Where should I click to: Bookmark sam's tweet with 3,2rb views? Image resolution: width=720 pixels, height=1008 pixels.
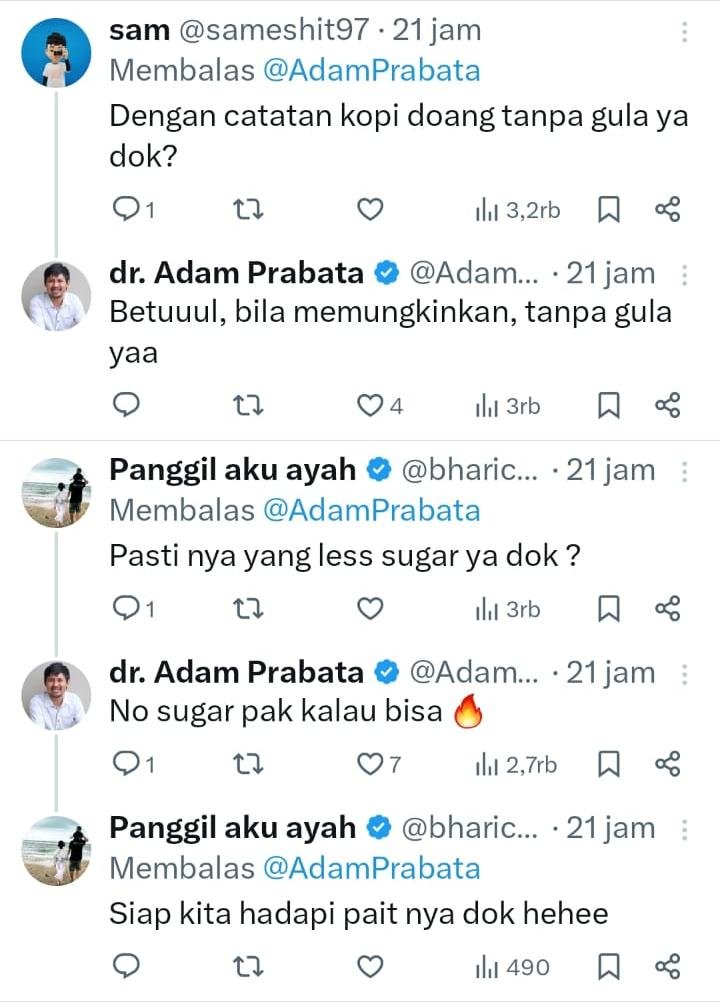pos(608,209)
